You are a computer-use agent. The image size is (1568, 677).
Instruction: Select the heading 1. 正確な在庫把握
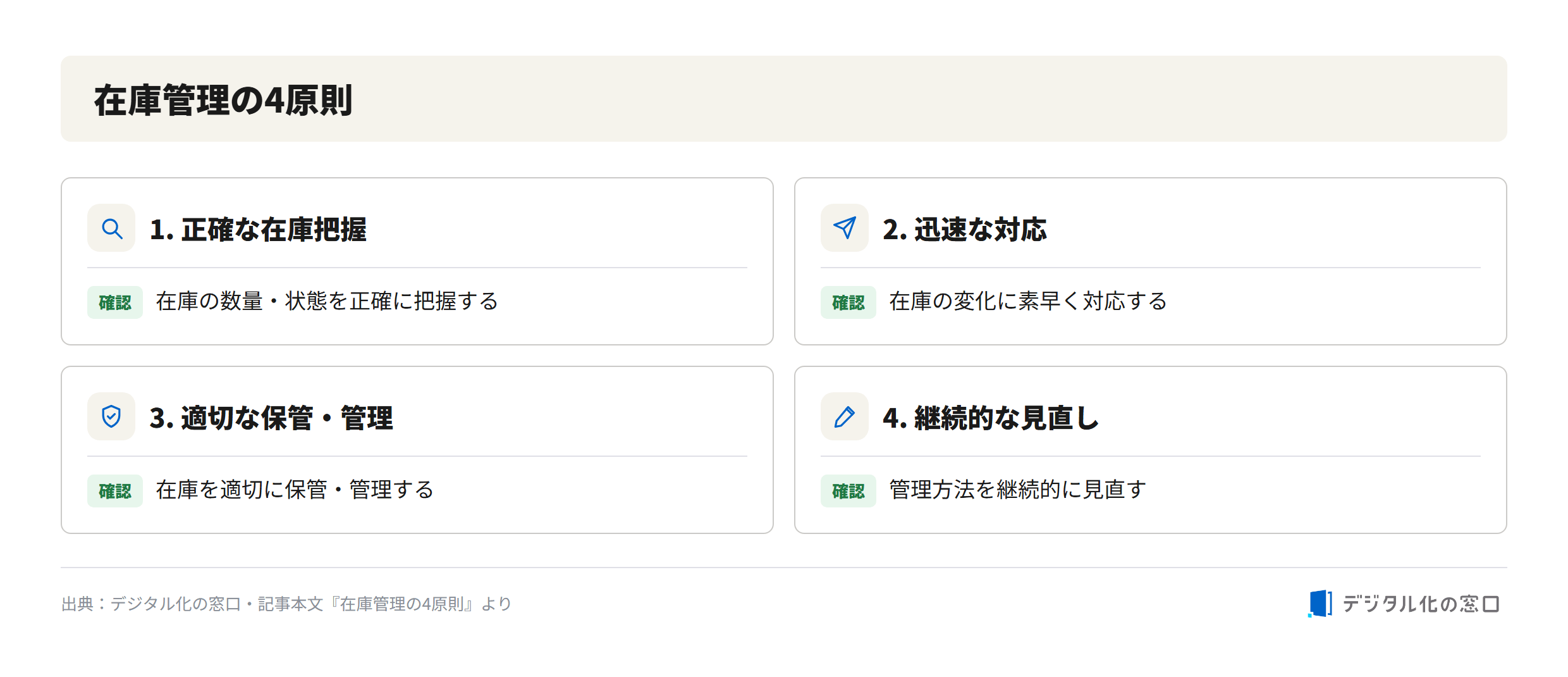[258, 229]
